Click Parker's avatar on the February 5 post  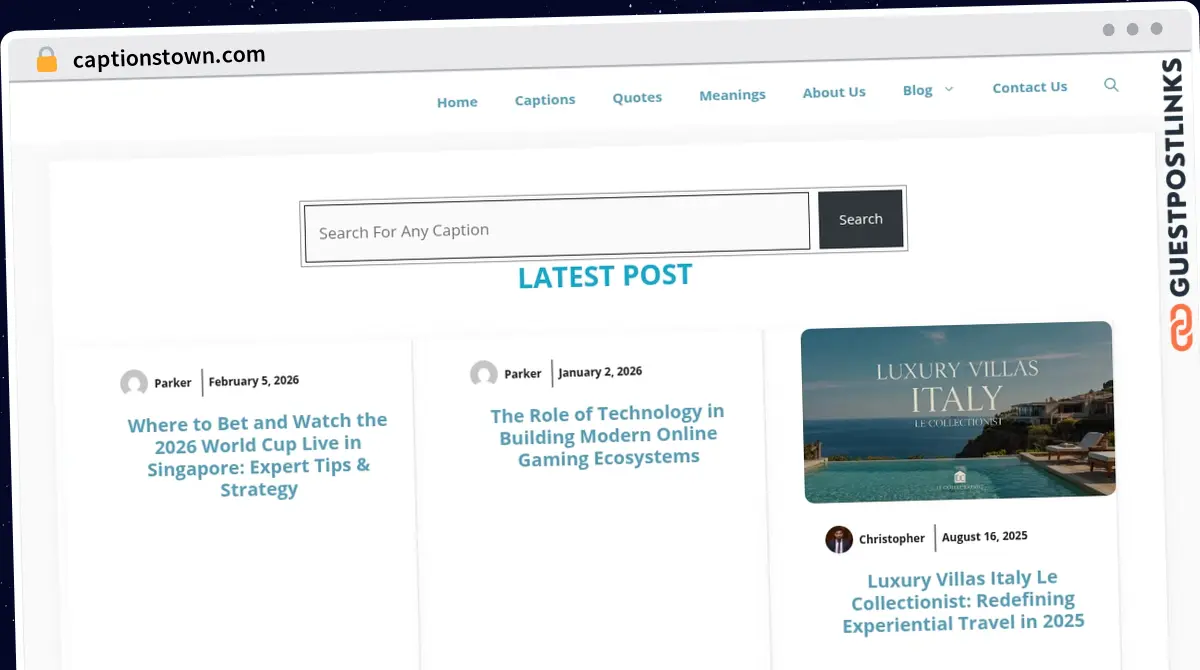pos(134,383)
